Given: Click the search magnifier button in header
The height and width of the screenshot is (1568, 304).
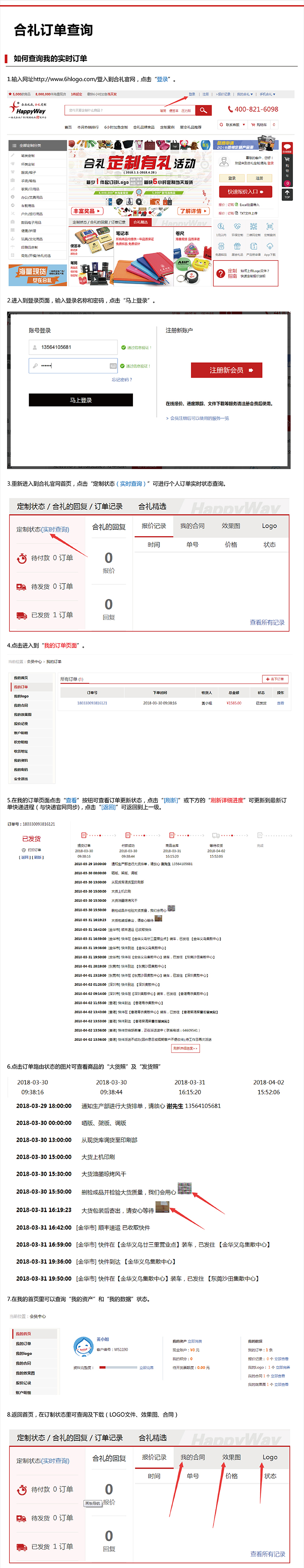Looking at the screenshot, I should (203, 110).
